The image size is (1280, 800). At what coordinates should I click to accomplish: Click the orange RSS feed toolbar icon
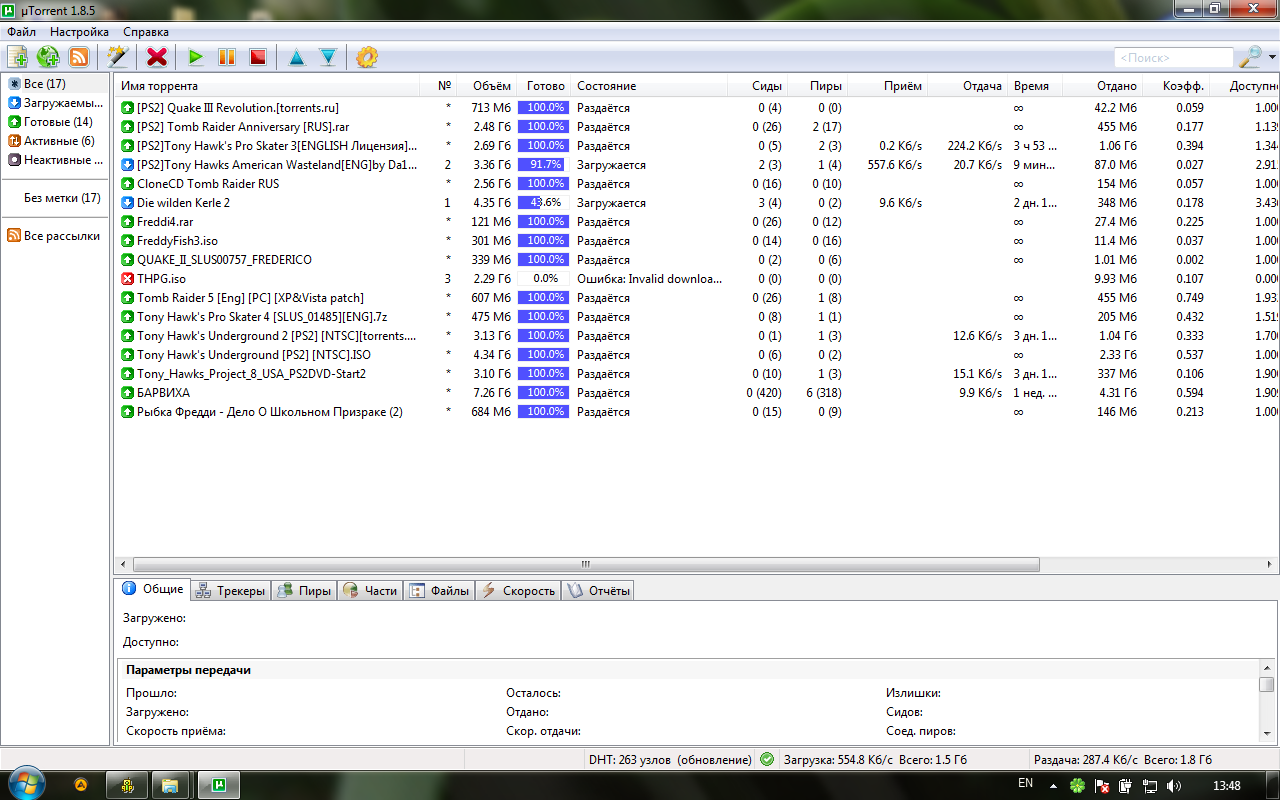78,57
